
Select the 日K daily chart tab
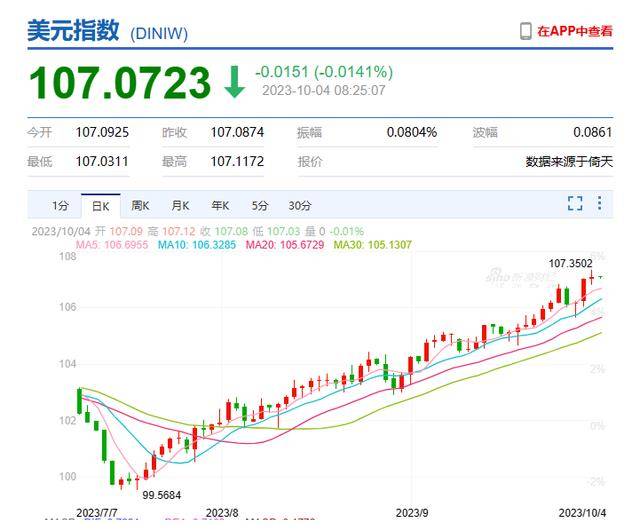100,206
